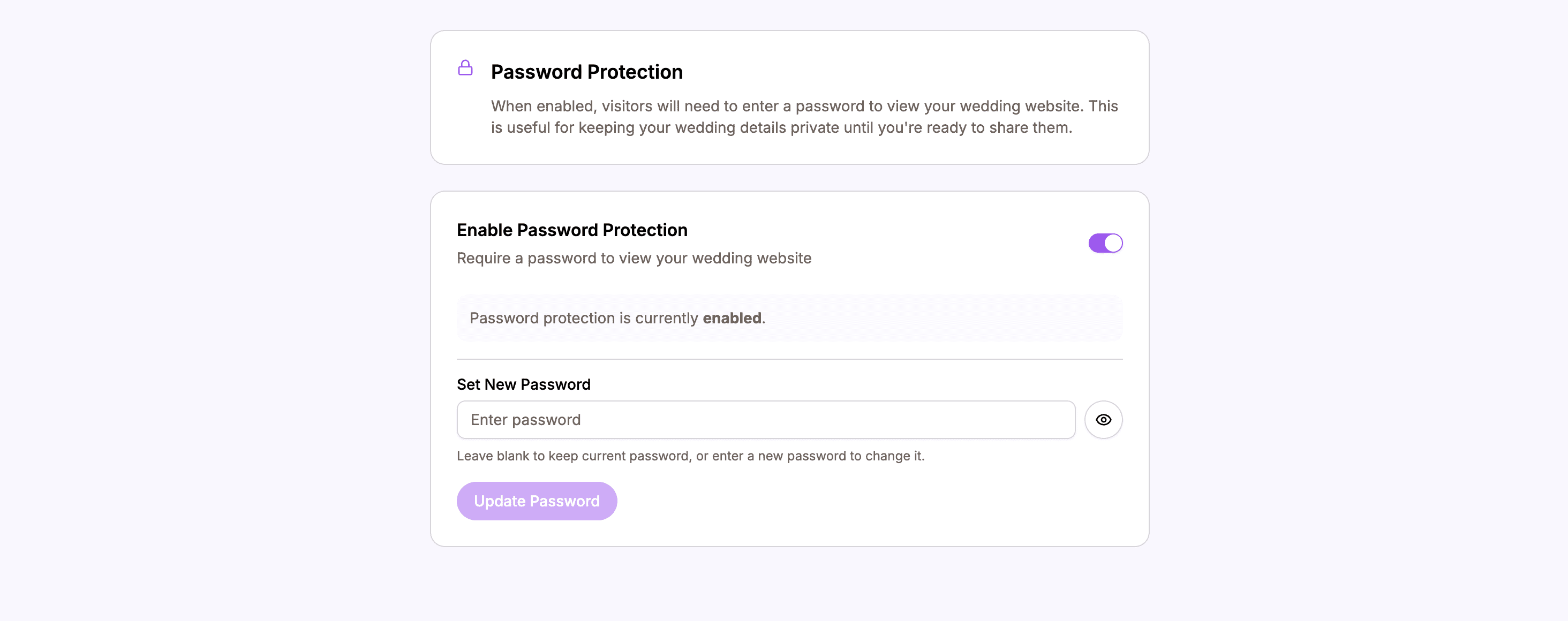Click the eye symbol to show password characters
1568x621 pixels.
point(1103,420)
